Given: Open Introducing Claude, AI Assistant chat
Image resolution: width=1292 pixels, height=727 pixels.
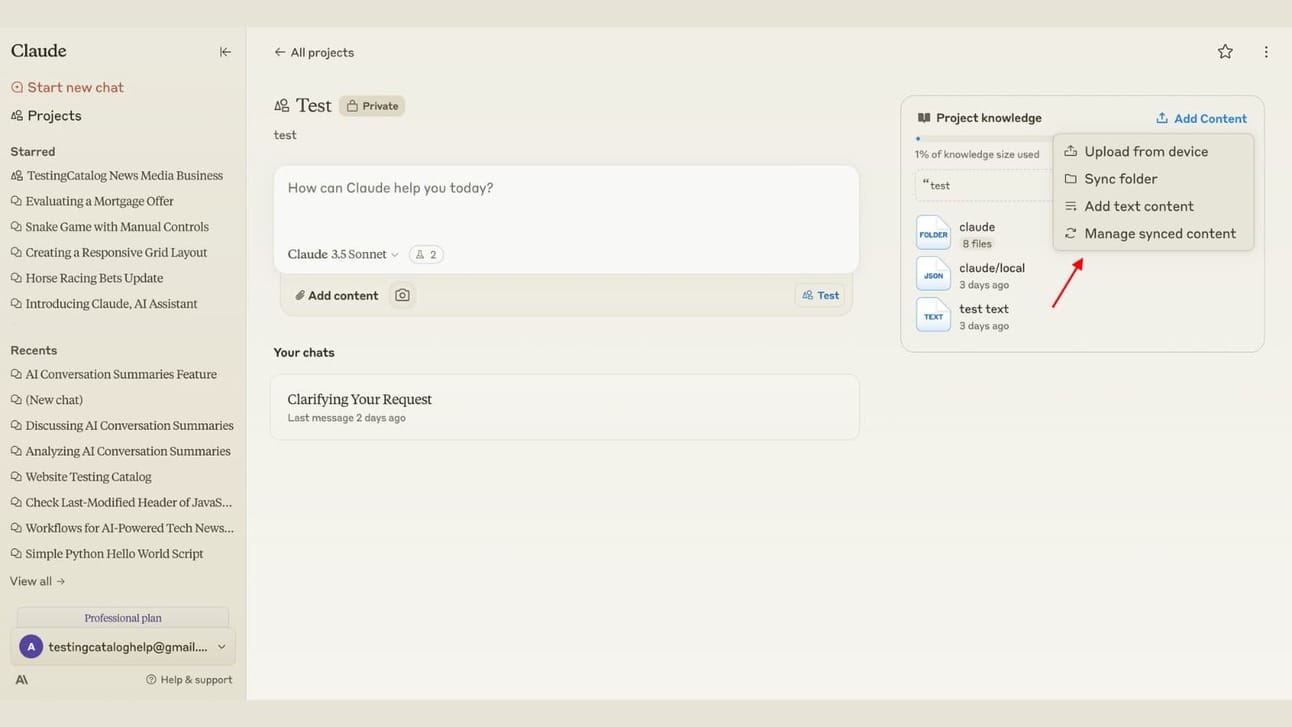Looking at the screenshot, I should pos(111,304).
